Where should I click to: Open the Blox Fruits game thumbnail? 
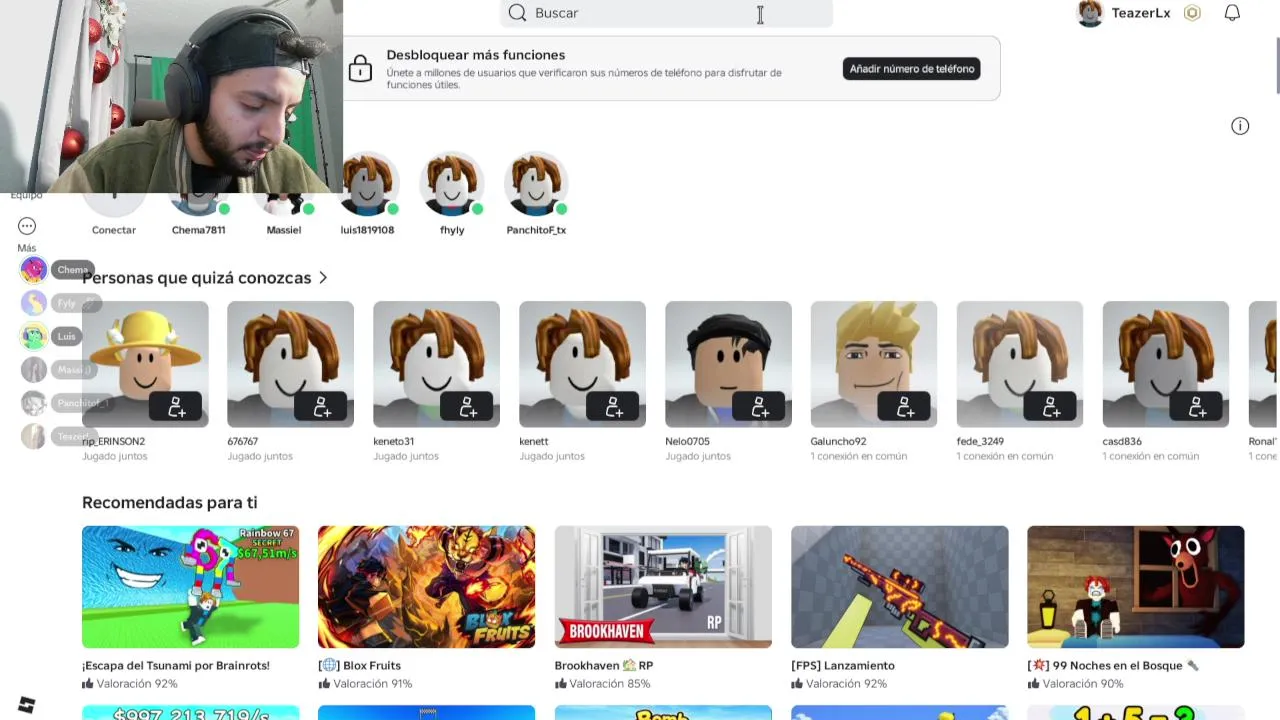point(426,587)
